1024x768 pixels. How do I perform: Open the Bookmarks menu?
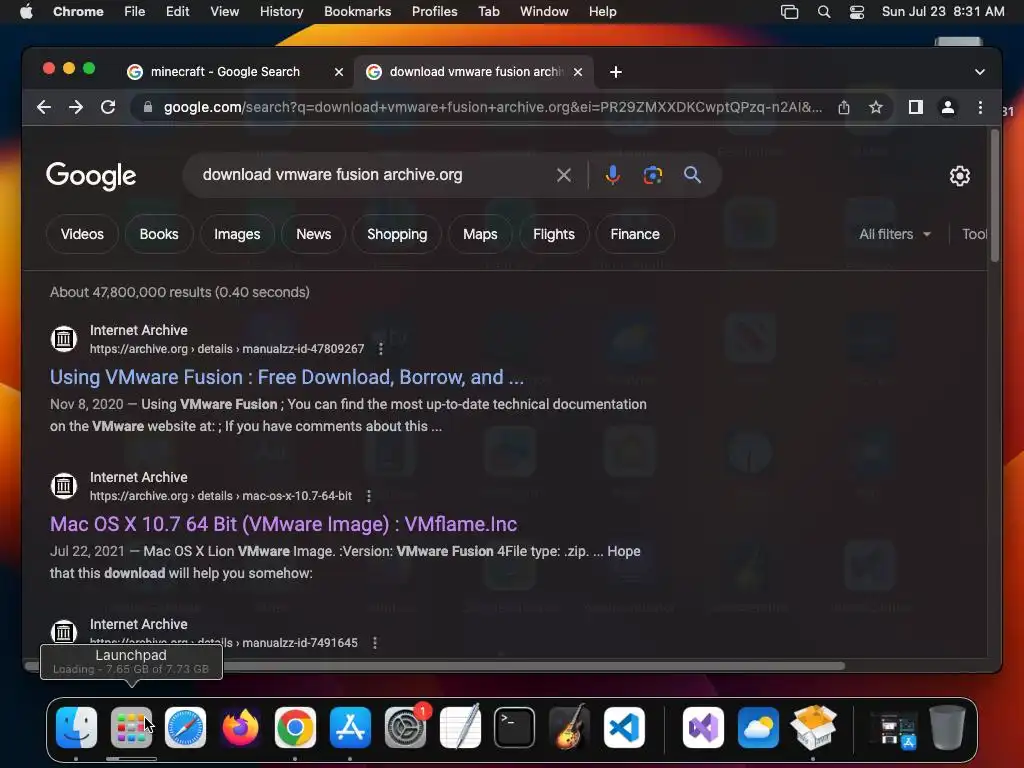tap(357, 12)
